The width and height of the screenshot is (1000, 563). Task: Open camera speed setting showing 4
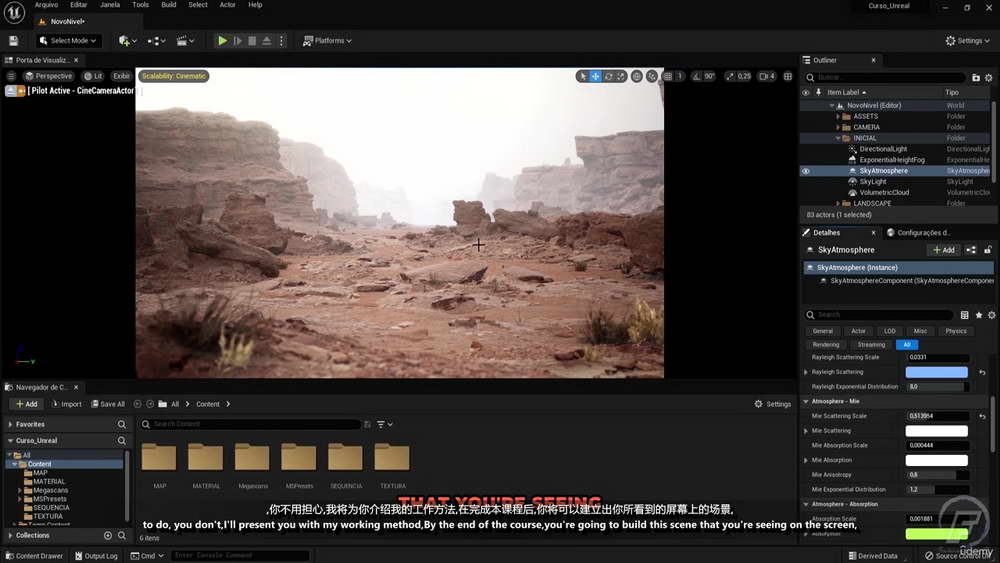click(767, 77)
